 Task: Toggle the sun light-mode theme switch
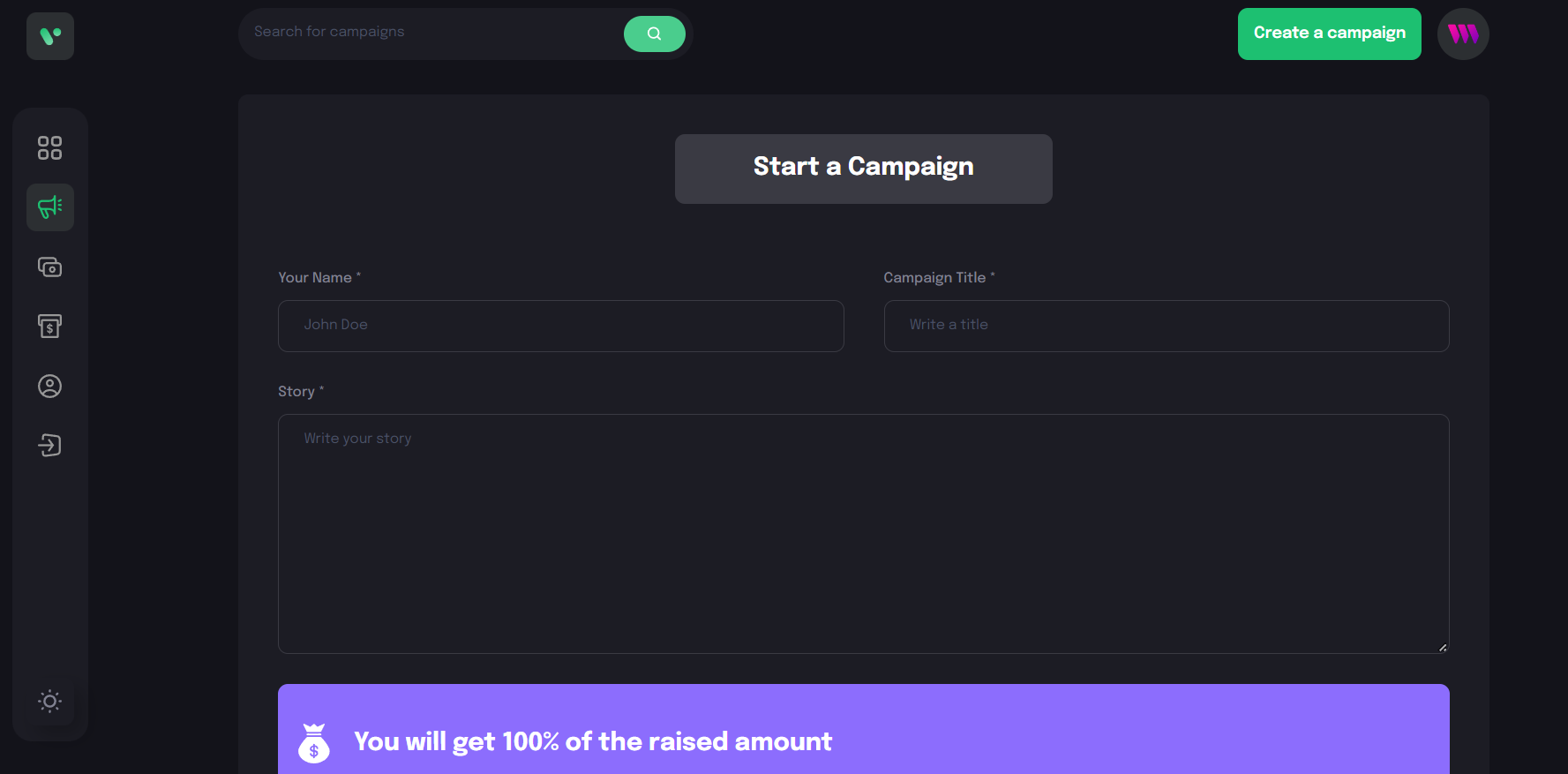pyautogui.click(x=50, y=702)
